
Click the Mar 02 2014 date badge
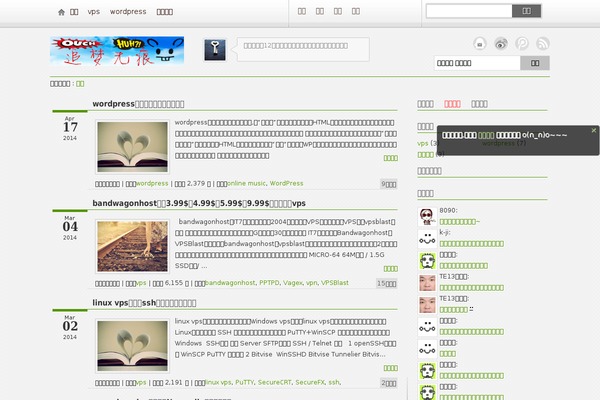point(70,327)
